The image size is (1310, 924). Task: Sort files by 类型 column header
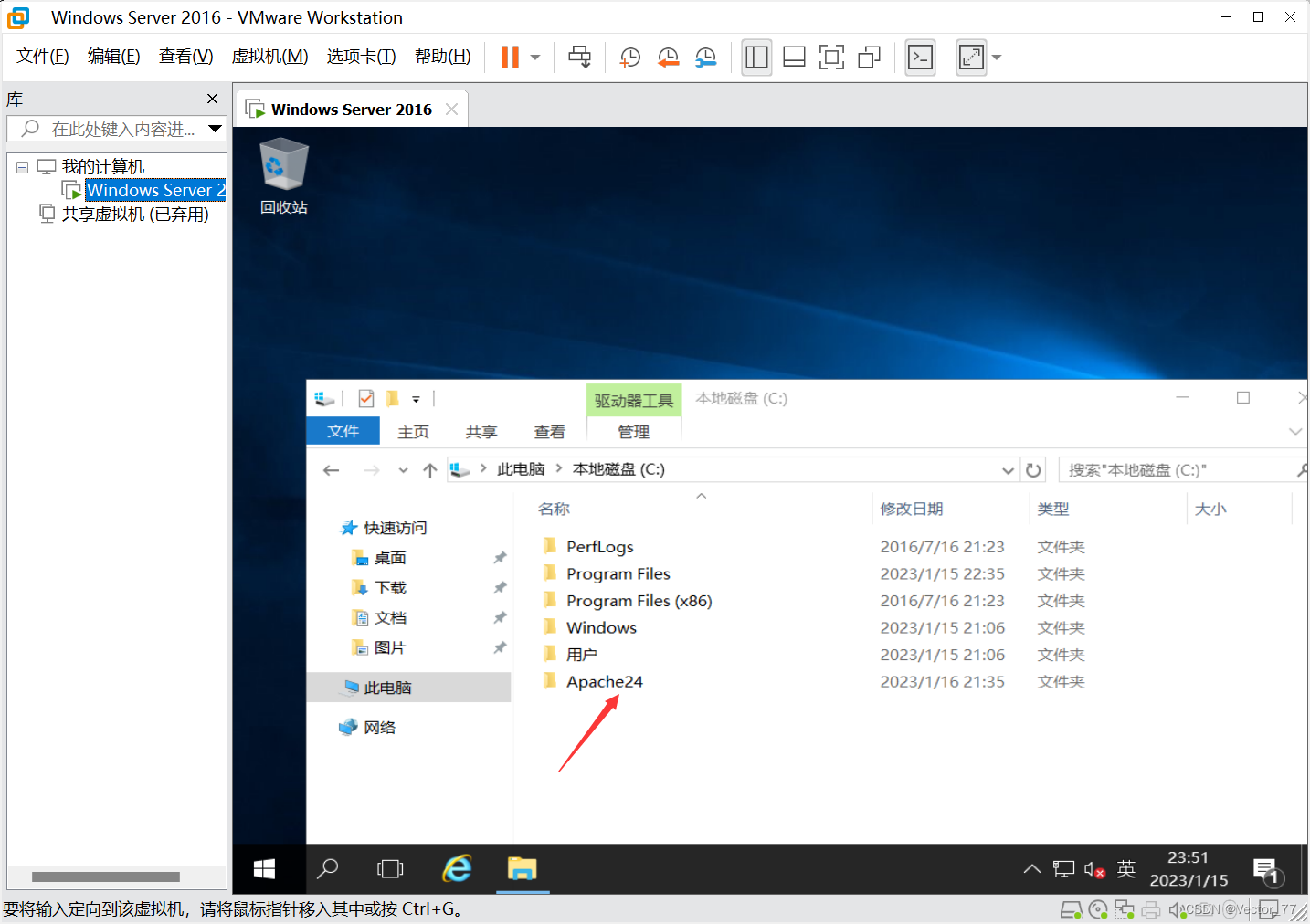pyautogui.click(x=1053, y=509)
